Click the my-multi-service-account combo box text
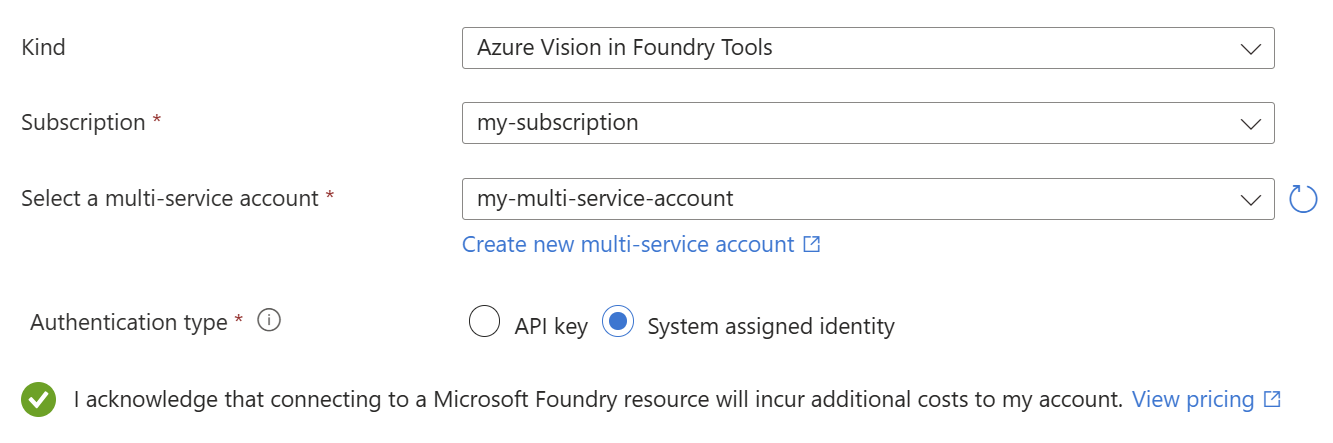 (x=605, y=198)
